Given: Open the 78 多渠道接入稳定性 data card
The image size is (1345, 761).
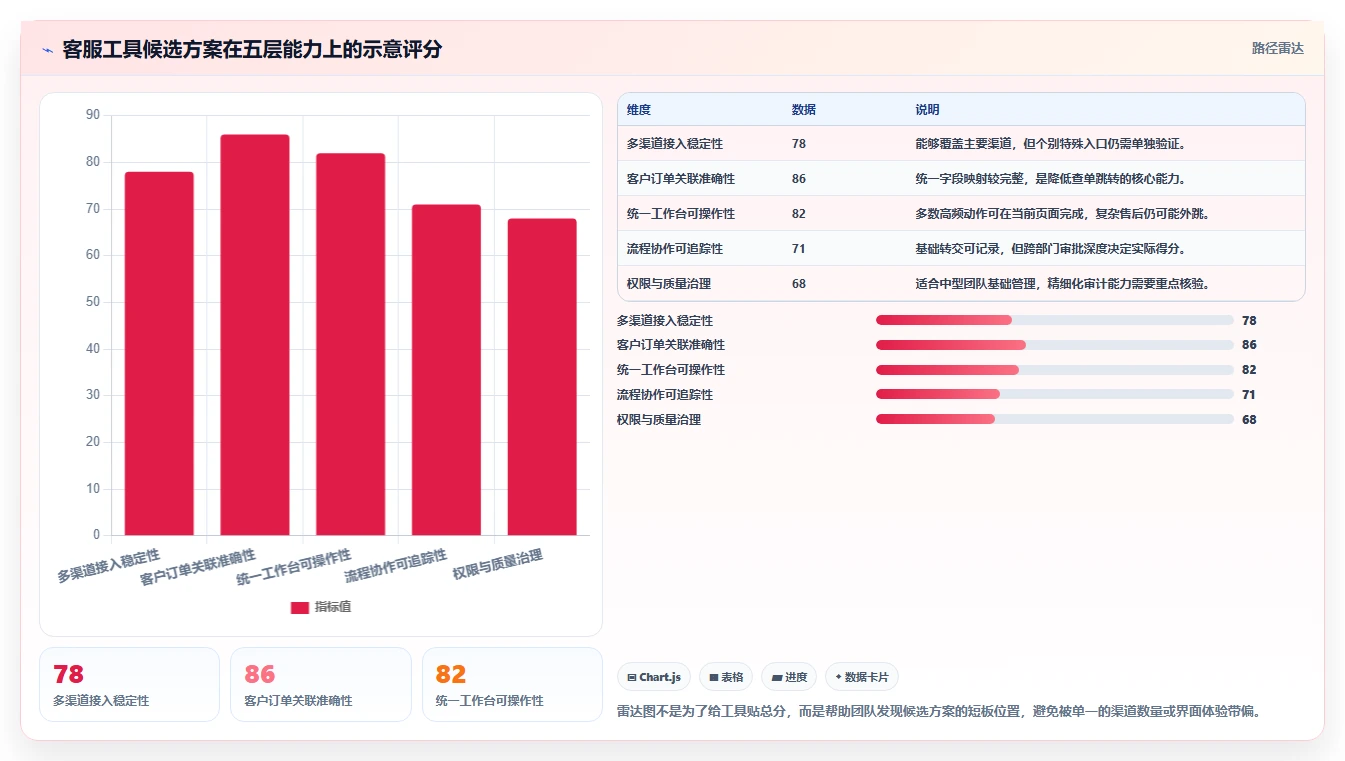Looking at the screenshot, I should [129, 684].
